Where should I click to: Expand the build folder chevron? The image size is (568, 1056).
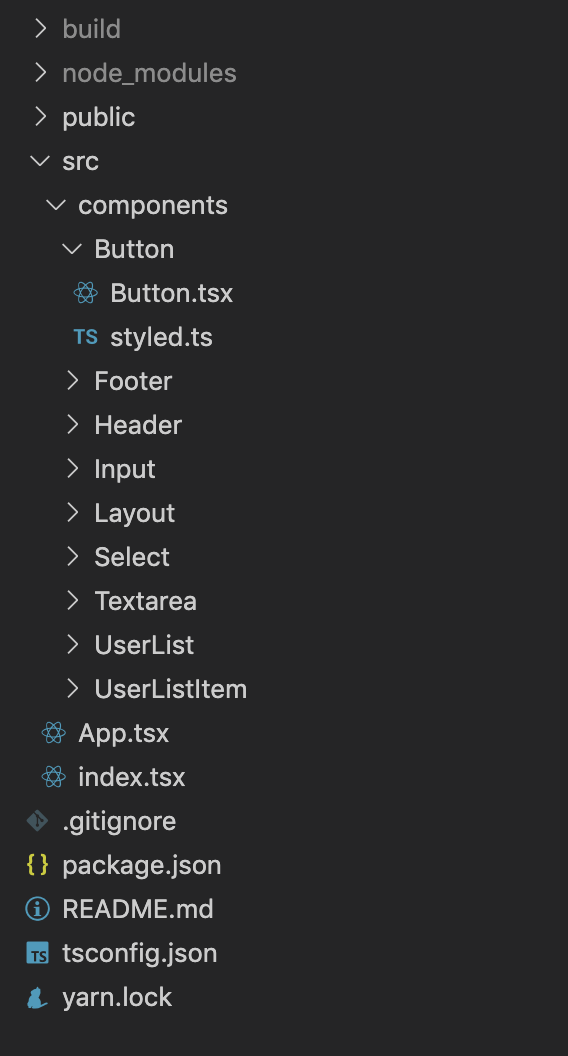40,29
